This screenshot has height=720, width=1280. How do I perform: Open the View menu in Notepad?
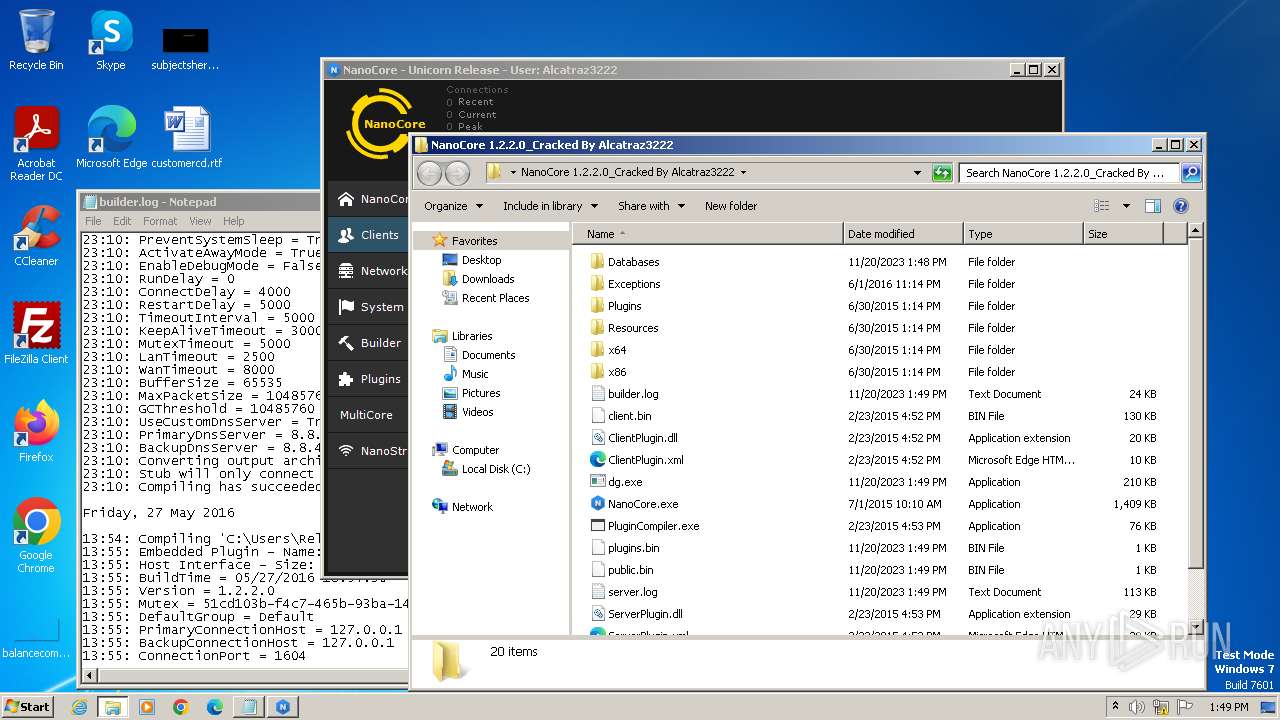click(200, 221)
